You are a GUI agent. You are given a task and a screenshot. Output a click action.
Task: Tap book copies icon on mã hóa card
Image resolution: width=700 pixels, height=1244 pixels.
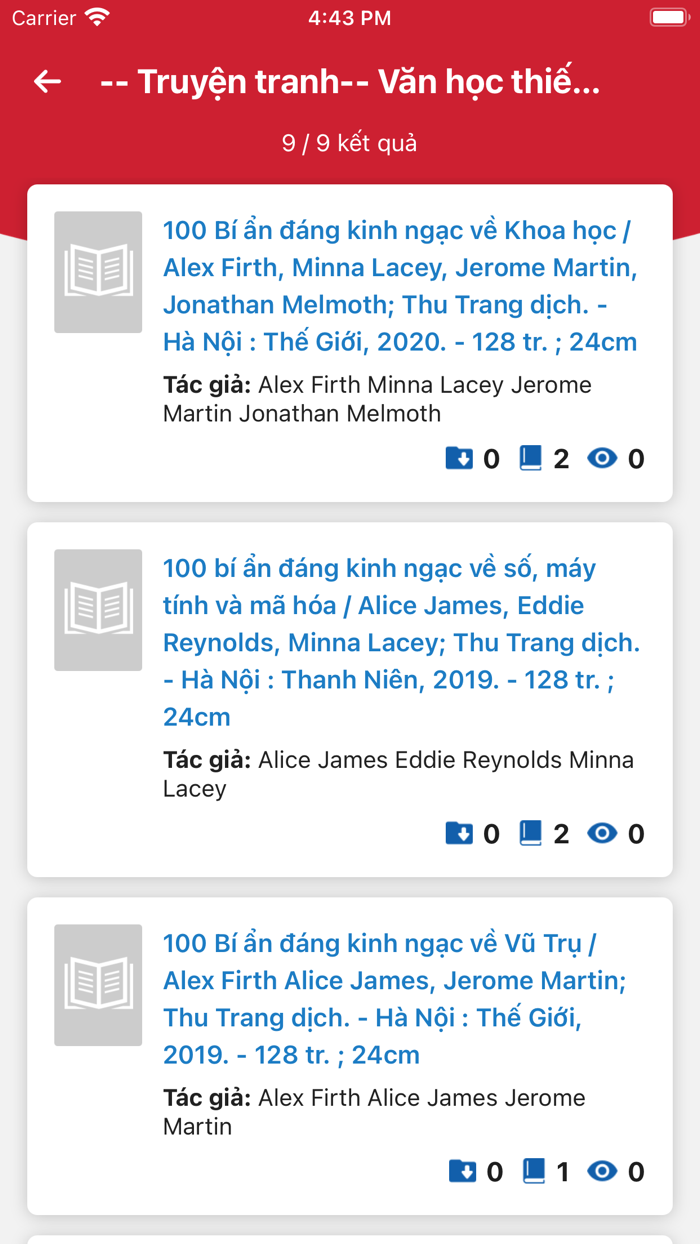coord(531,833)
